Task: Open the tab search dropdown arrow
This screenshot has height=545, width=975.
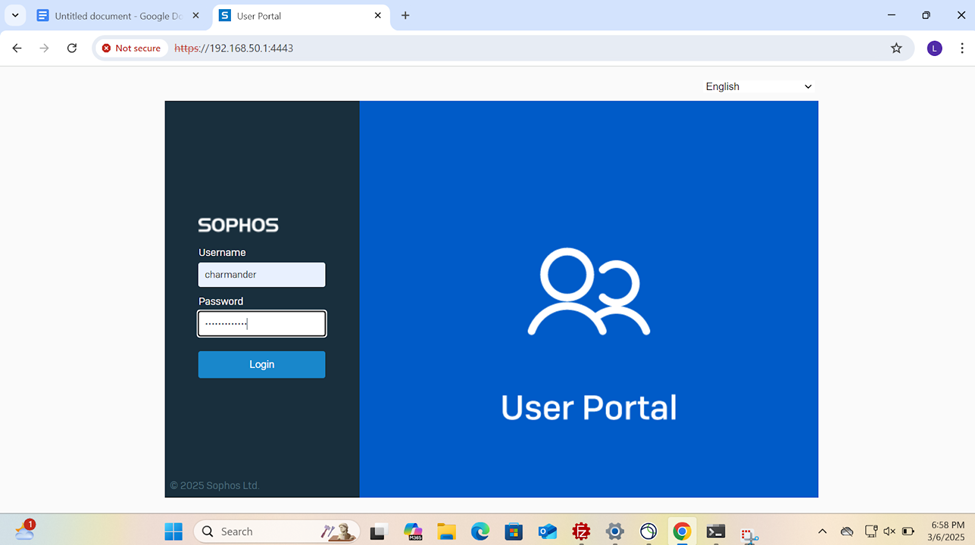Action: coord(15,16)
